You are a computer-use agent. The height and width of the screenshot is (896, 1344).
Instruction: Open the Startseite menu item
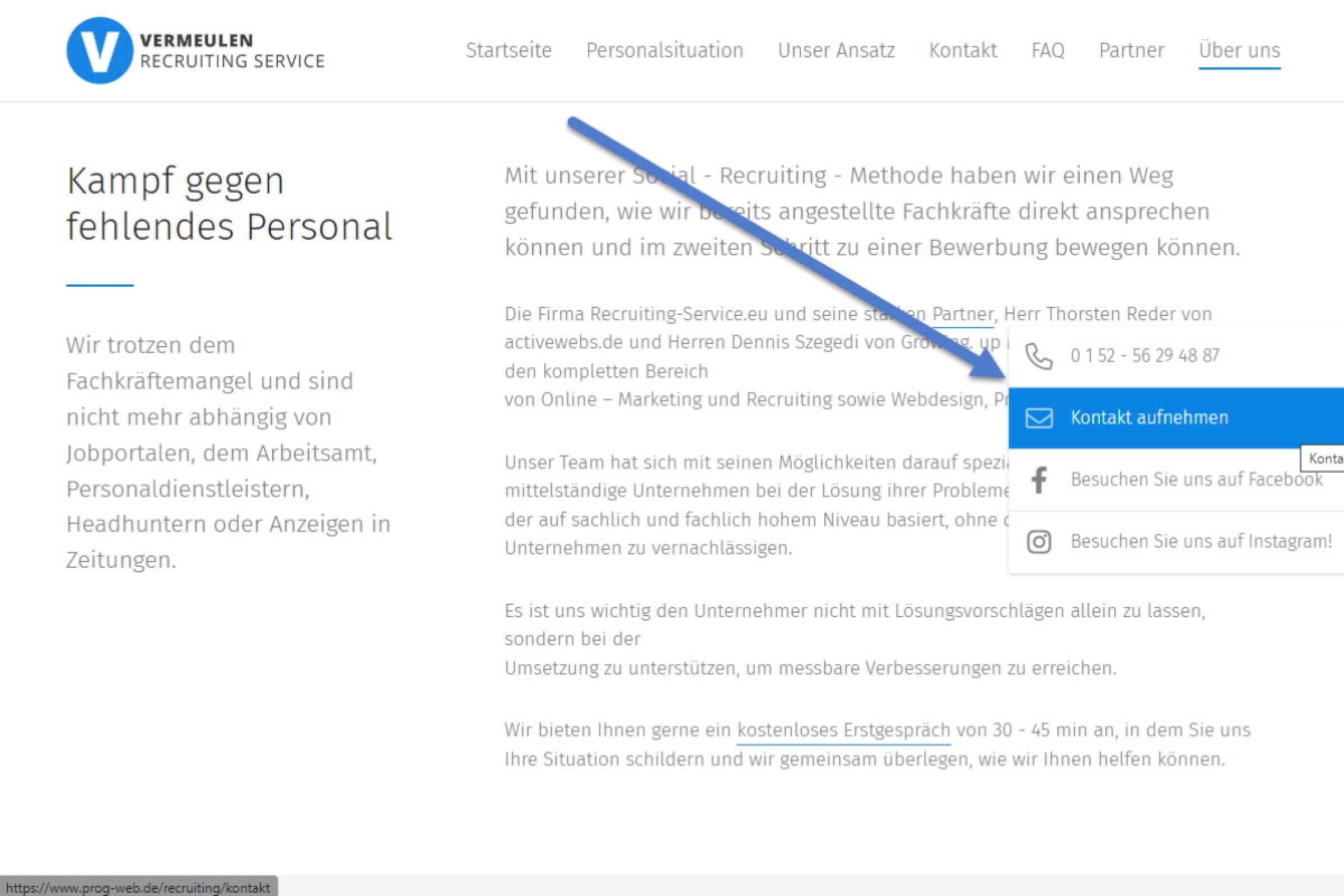coord(508,50)
